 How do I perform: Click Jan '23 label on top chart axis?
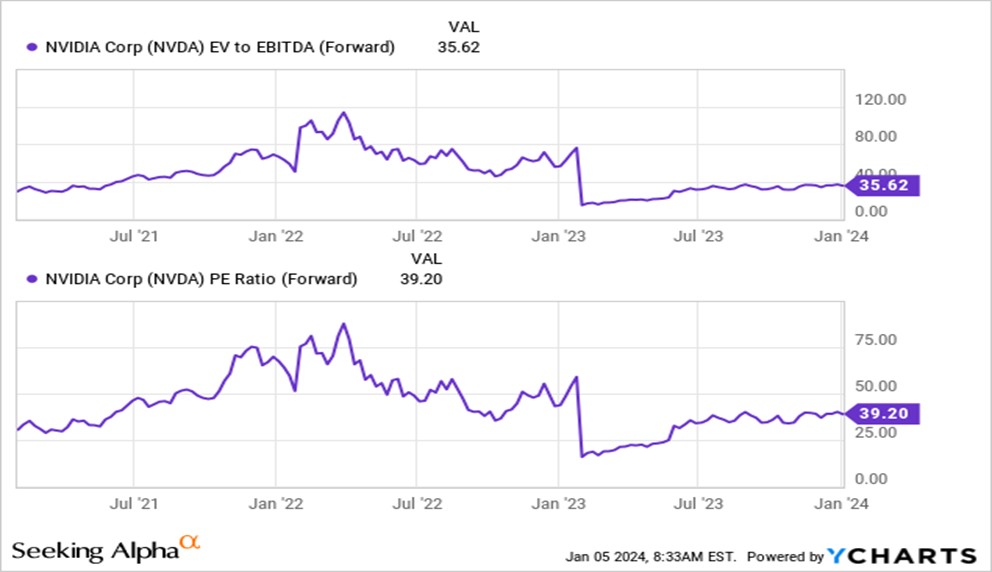(x=559, y=237)
